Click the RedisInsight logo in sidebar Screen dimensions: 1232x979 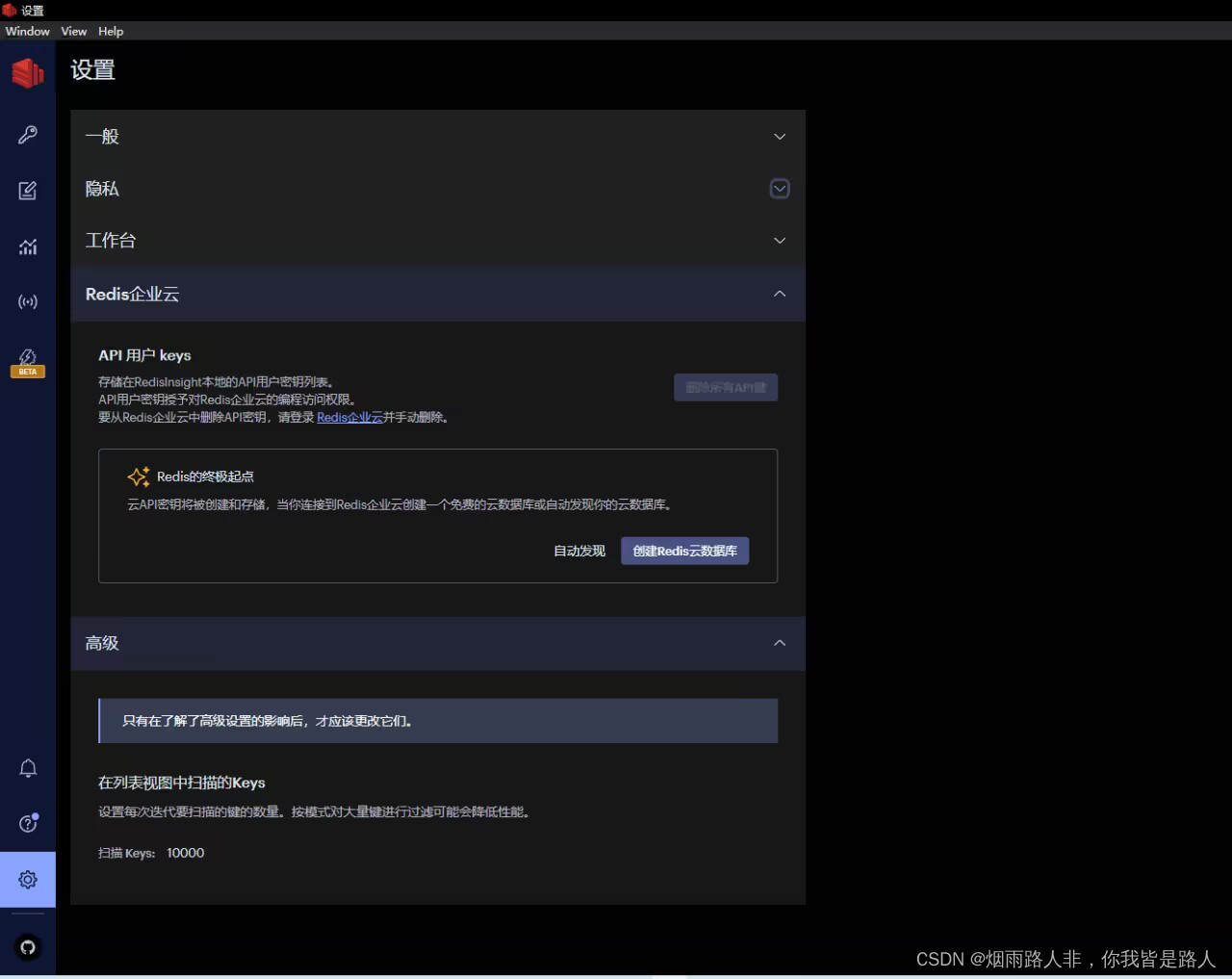click(28, 72)
